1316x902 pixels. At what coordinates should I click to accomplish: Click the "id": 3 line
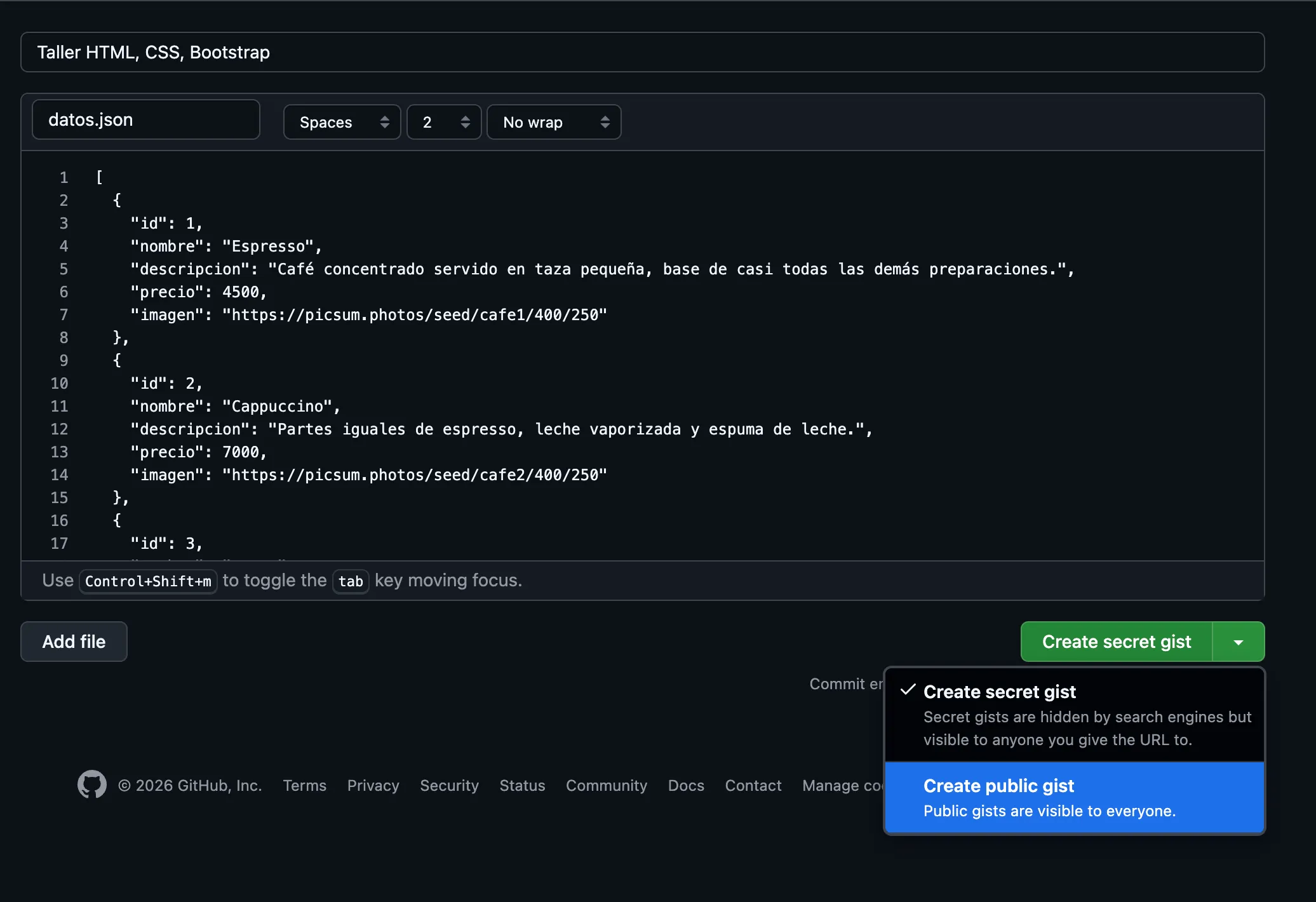(166, 543)
